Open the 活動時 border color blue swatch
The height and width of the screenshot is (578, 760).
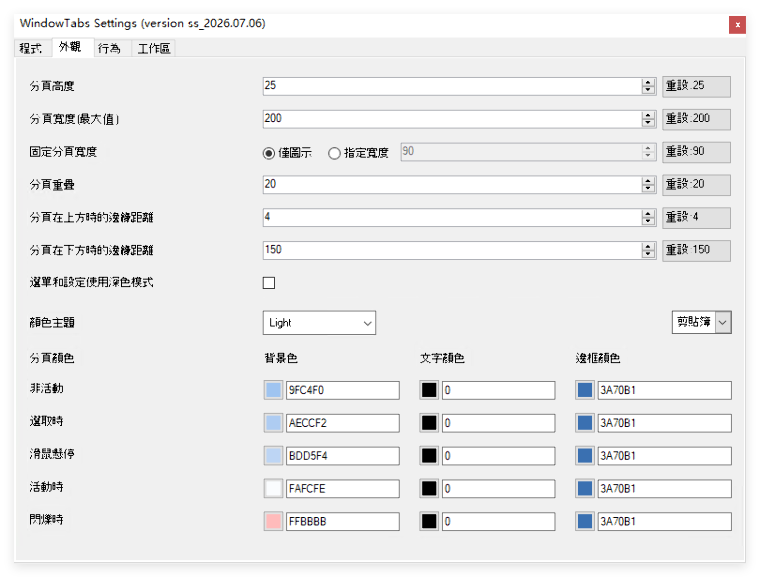click(585, 489)
